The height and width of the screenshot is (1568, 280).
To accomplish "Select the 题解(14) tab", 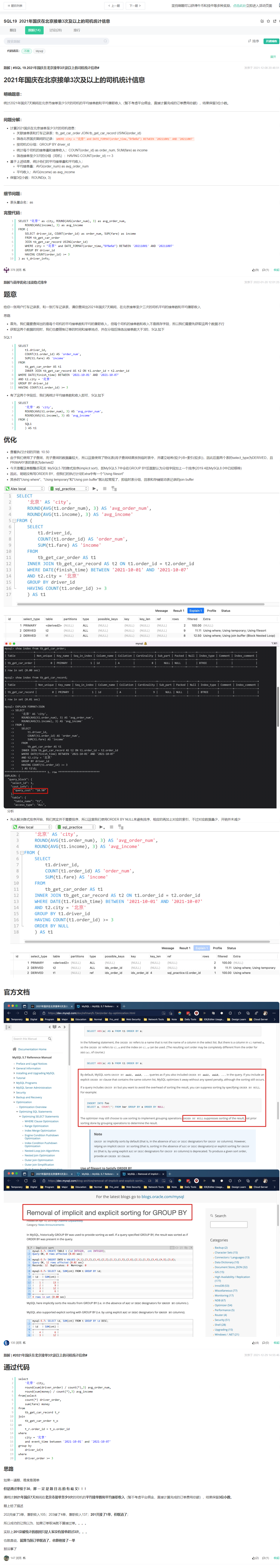I will coord(34,30).
